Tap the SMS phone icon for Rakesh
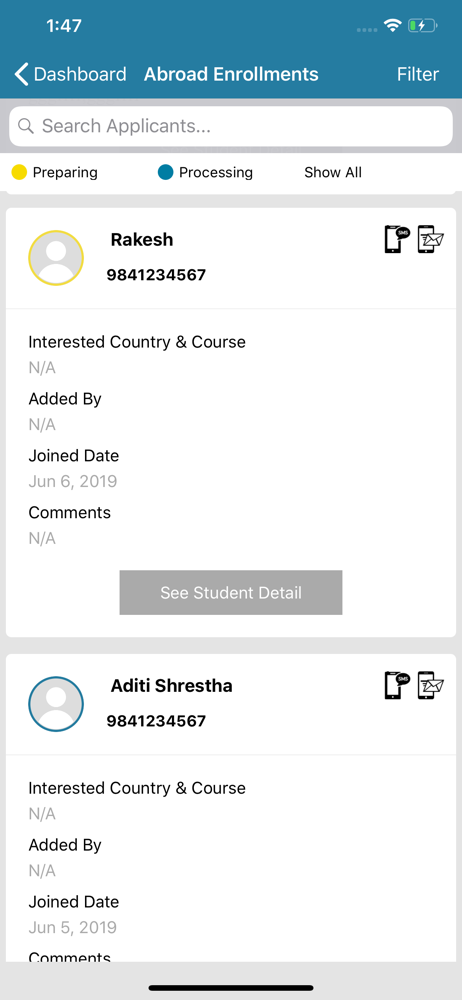462x1000 pixels. [x=397, y=239]
